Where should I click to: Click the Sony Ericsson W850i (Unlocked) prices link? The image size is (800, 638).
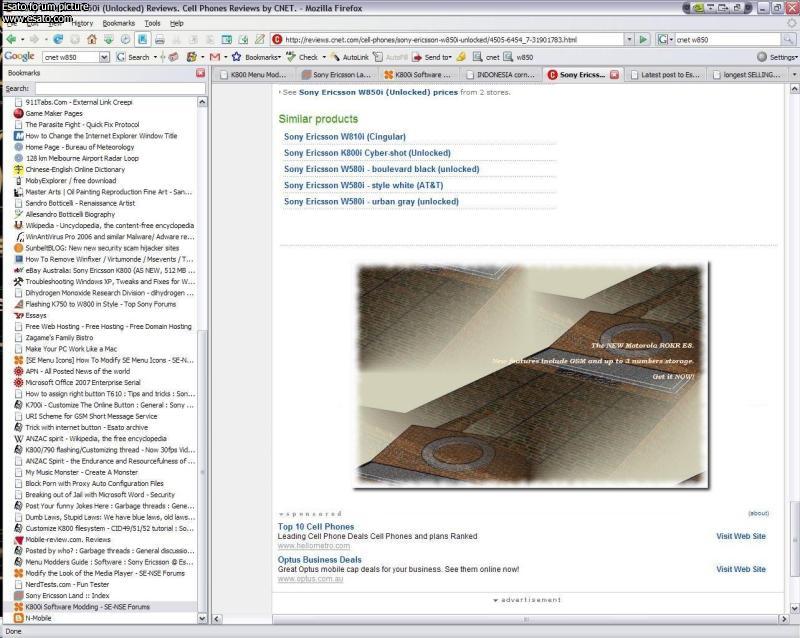pos(378,92)
